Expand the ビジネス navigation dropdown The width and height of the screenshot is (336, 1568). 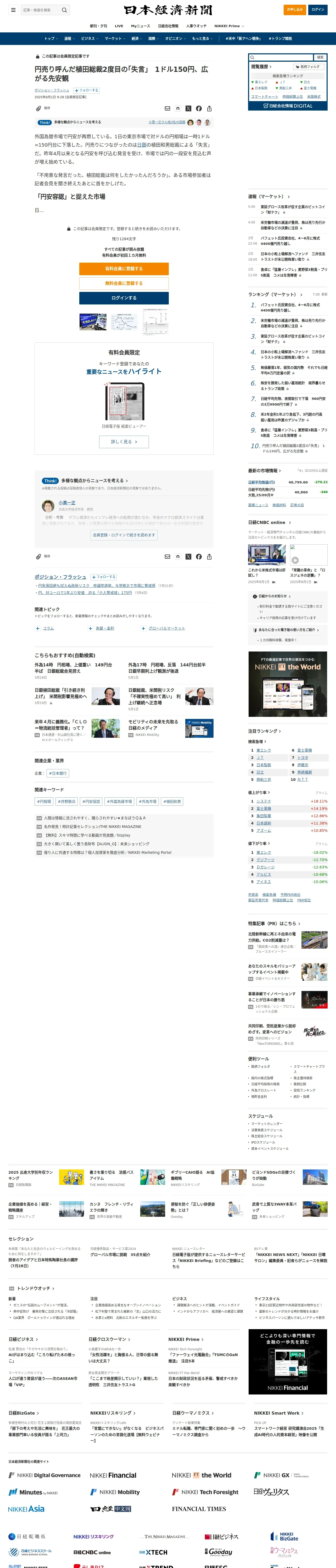pos(90,38)
